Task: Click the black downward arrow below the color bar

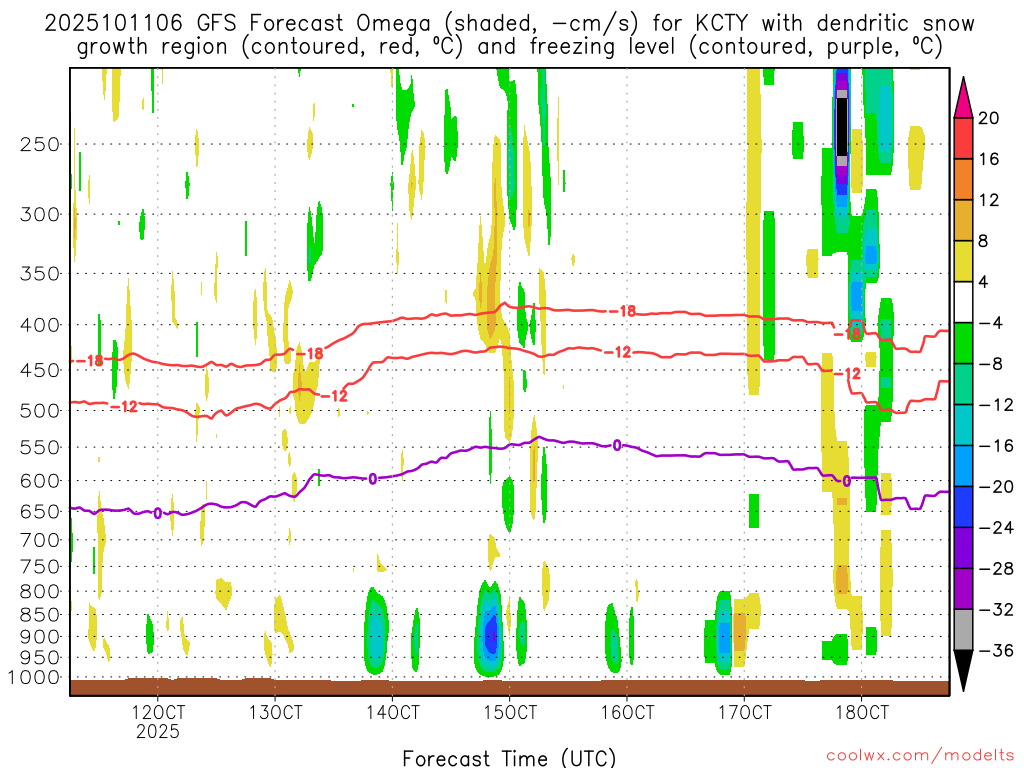Action: pos(964,671)
